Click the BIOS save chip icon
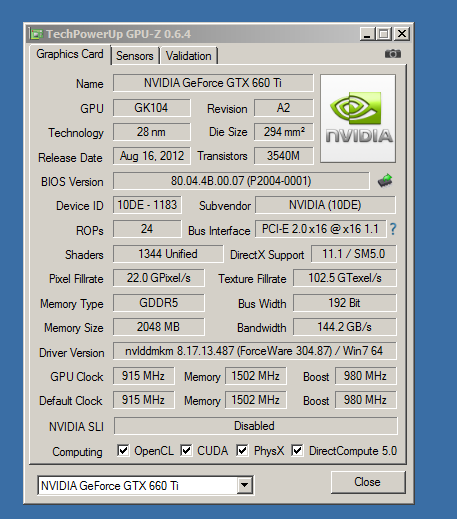This screenshot has width=457, height=519. (x=385, y=180)
